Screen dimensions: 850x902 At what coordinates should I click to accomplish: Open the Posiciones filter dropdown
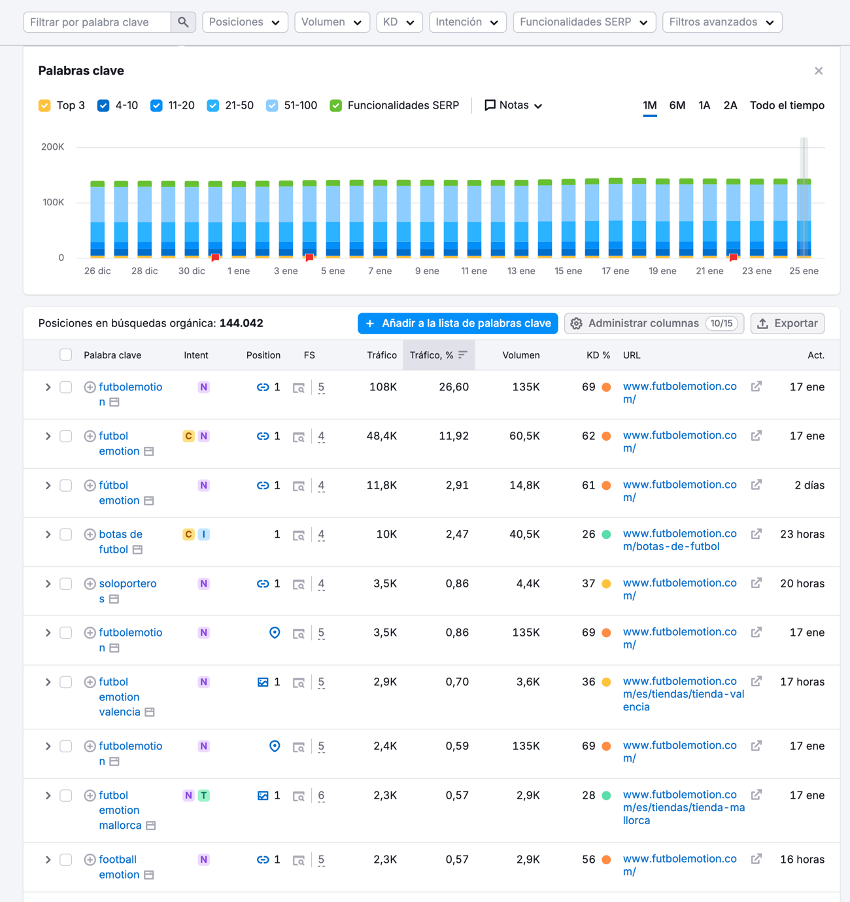(245, 22)
